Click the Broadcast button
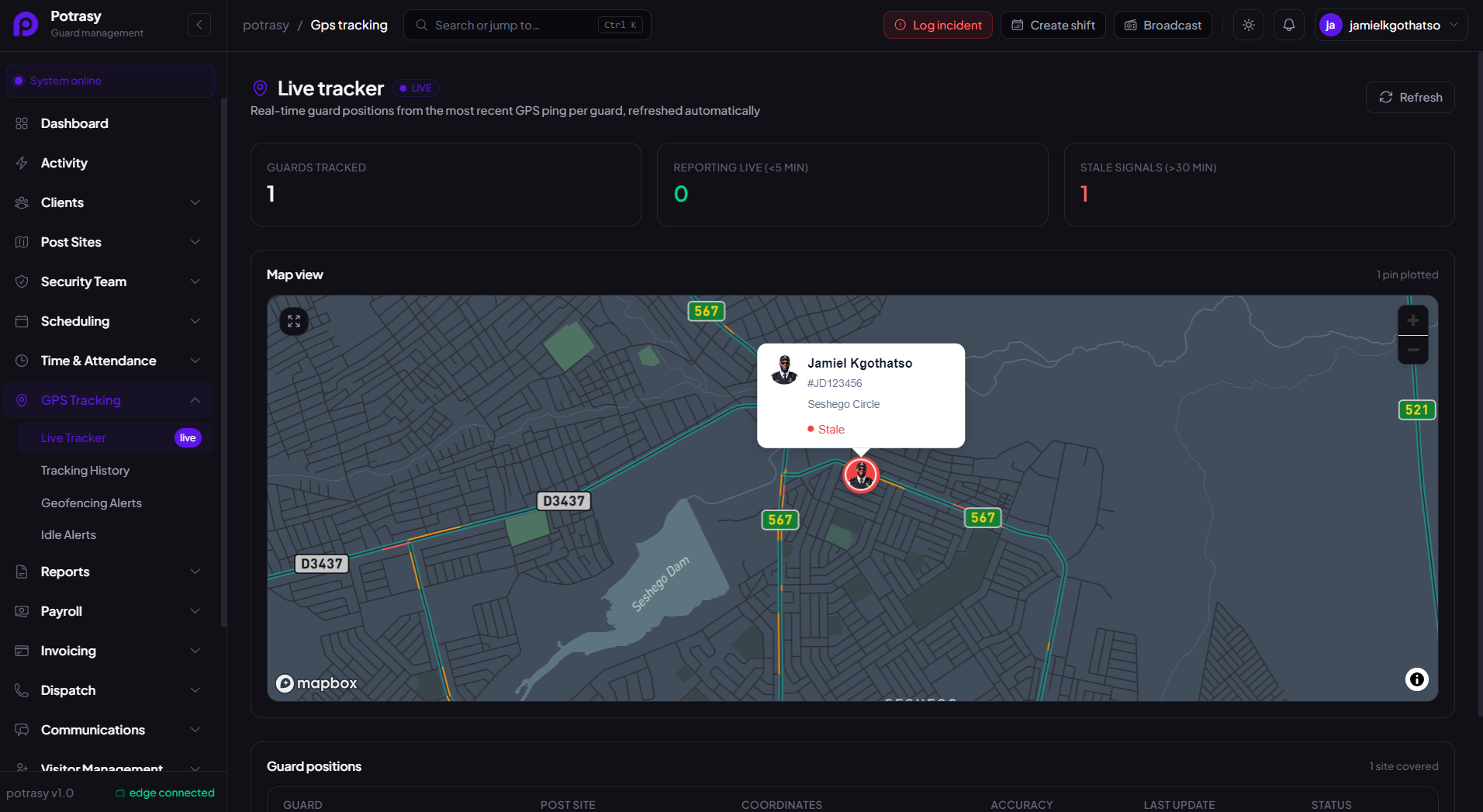 tap(1163, 25)
